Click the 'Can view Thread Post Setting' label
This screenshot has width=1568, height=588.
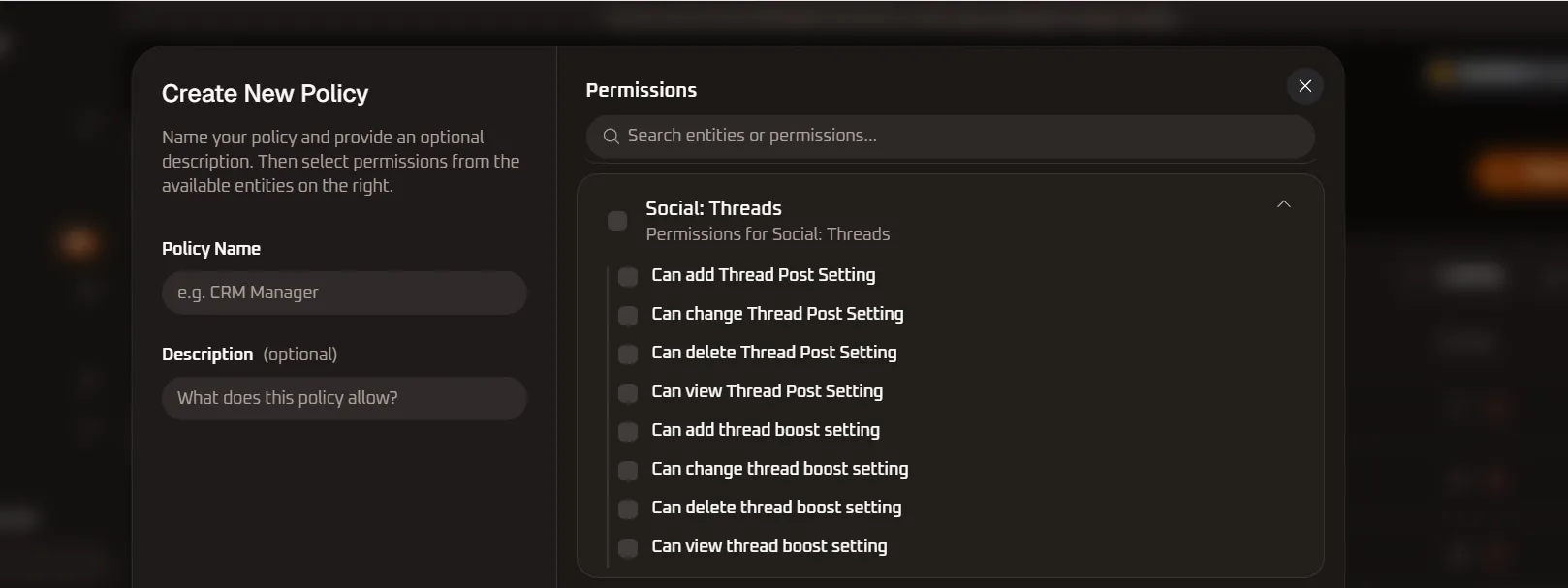point(767,391)
